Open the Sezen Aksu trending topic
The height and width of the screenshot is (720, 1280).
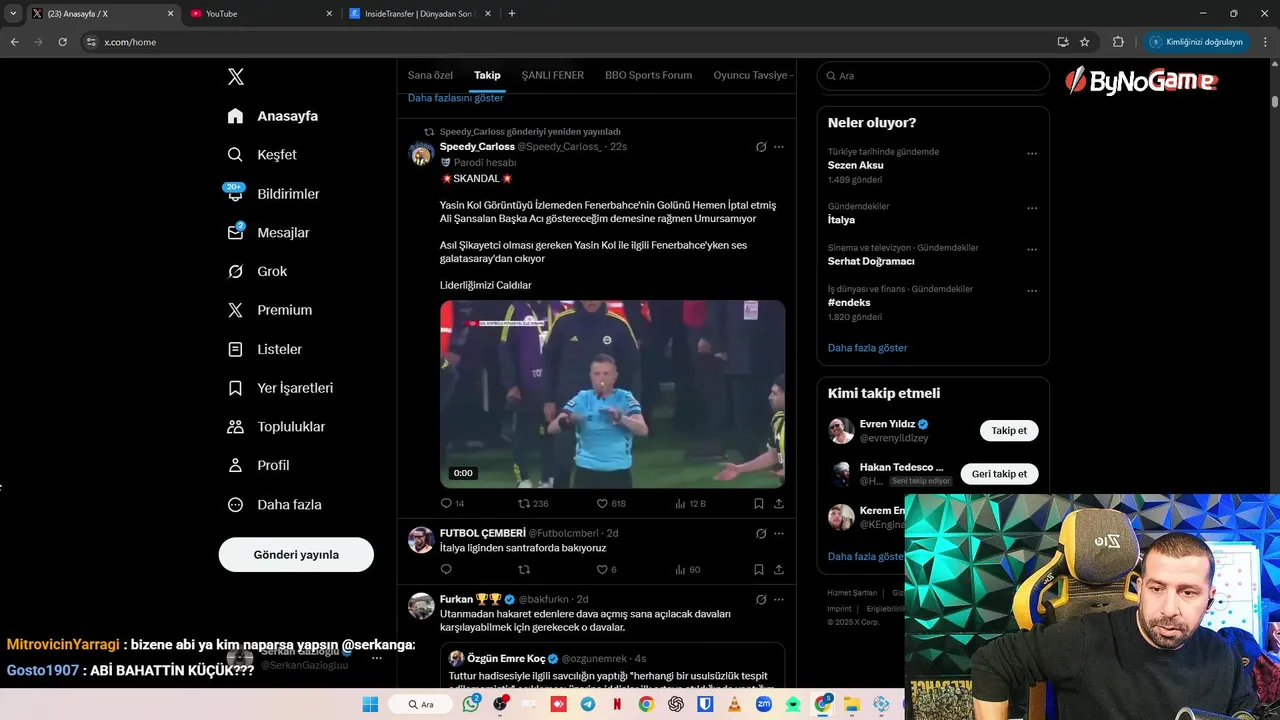(x=856, y=165)
